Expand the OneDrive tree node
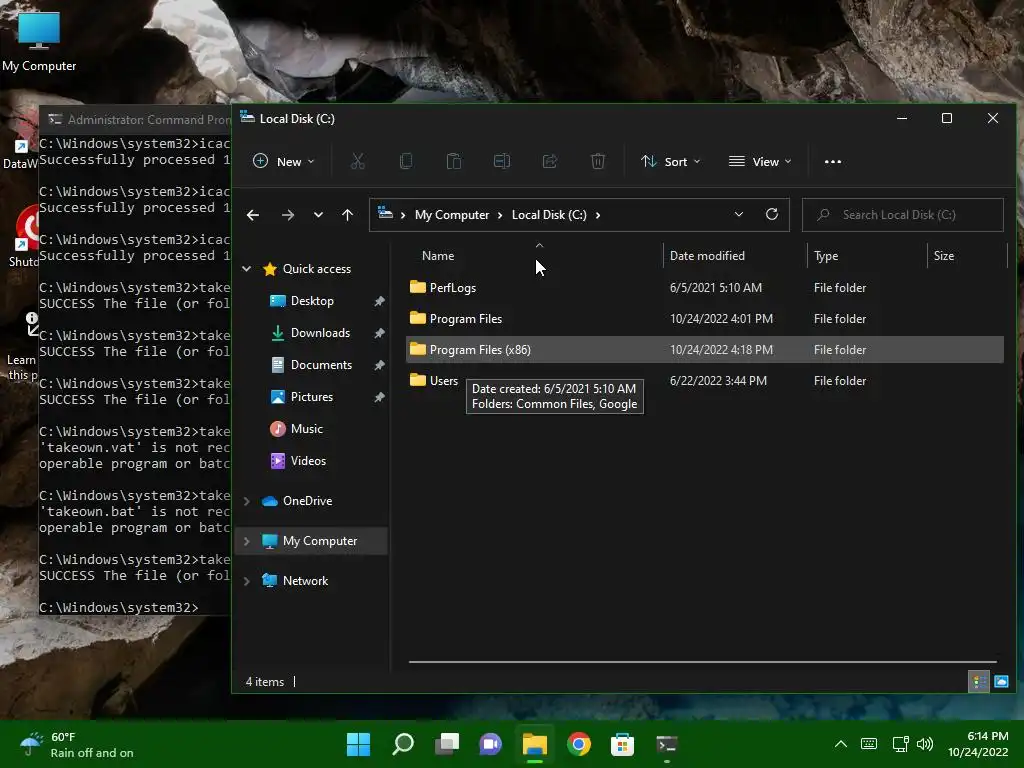 [247, 501]
